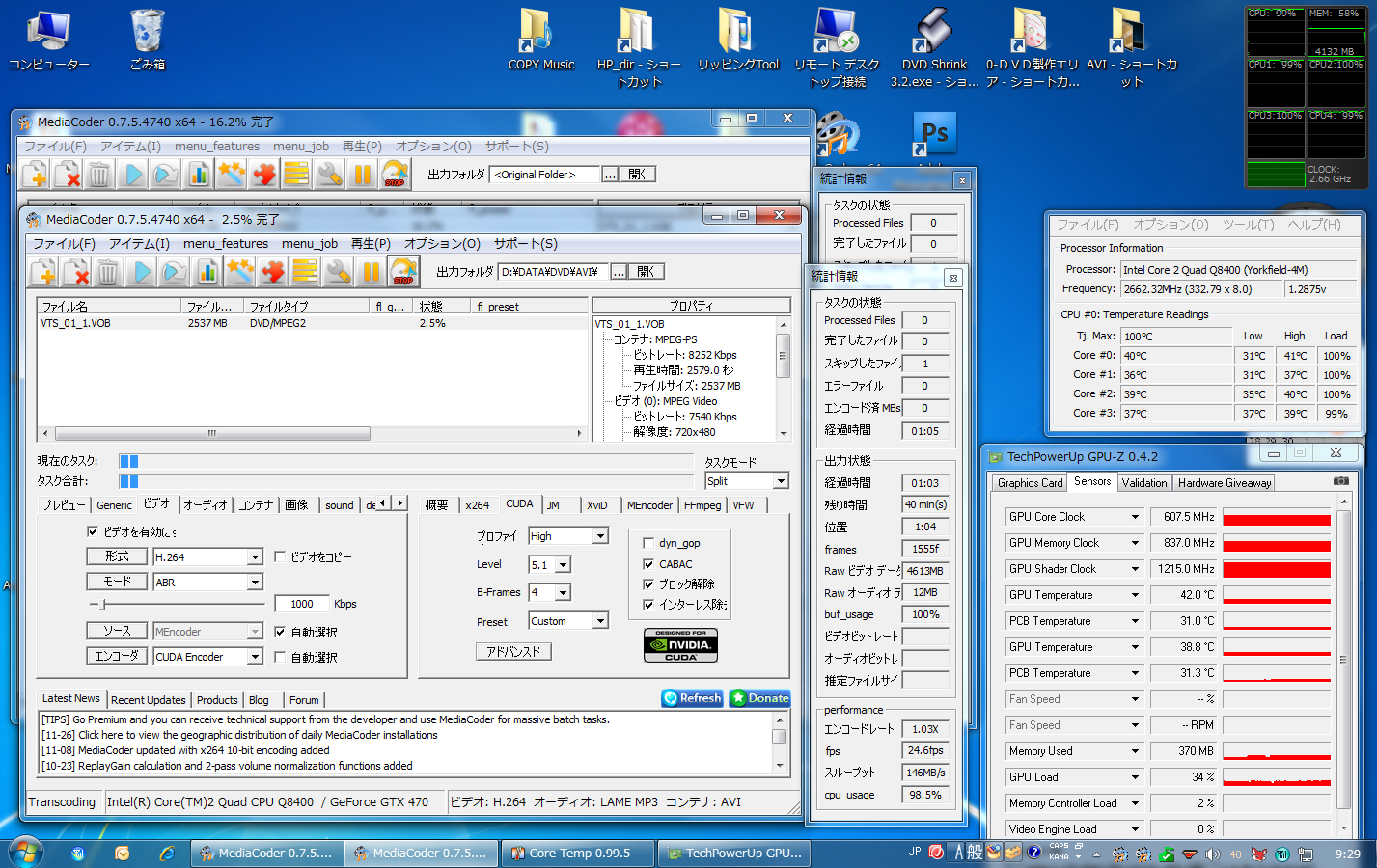Click the Donate button
The height and width of the screenshot is (868, 1377).
pyautogui.click(x=759, y=698)
